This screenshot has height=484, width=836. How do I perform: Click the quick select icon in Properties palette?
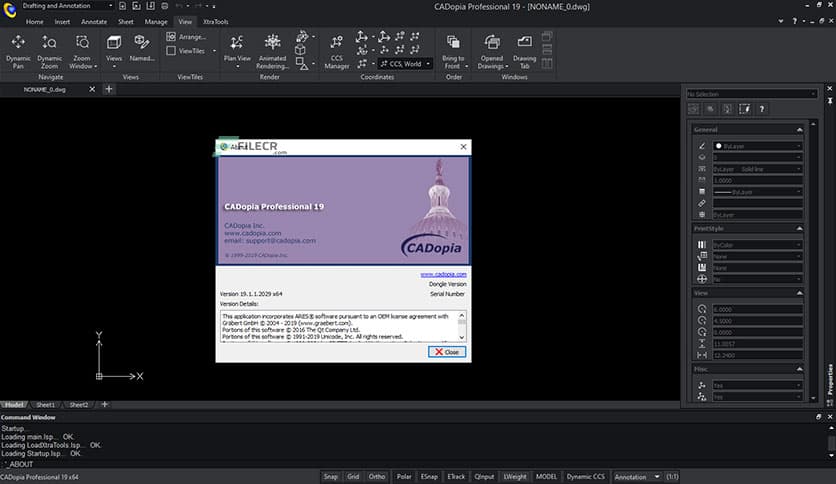[x=745, y=109]
